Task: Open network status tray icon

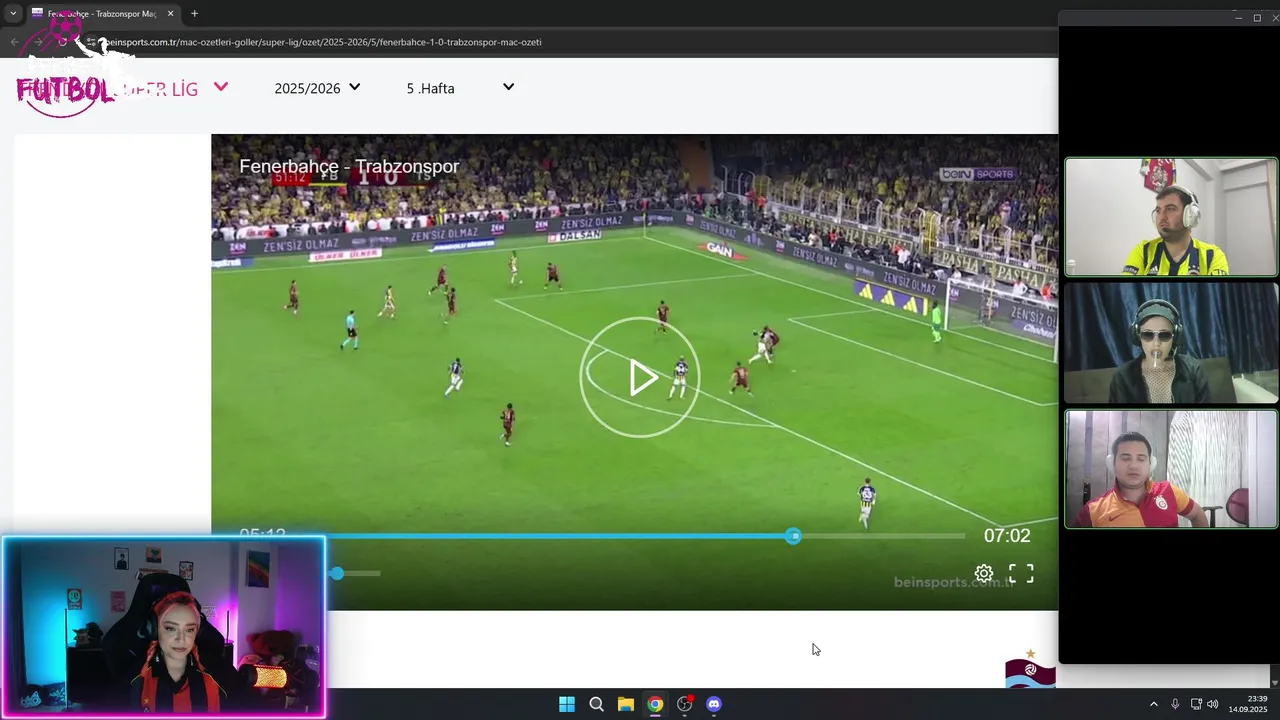Action: 1196,704
